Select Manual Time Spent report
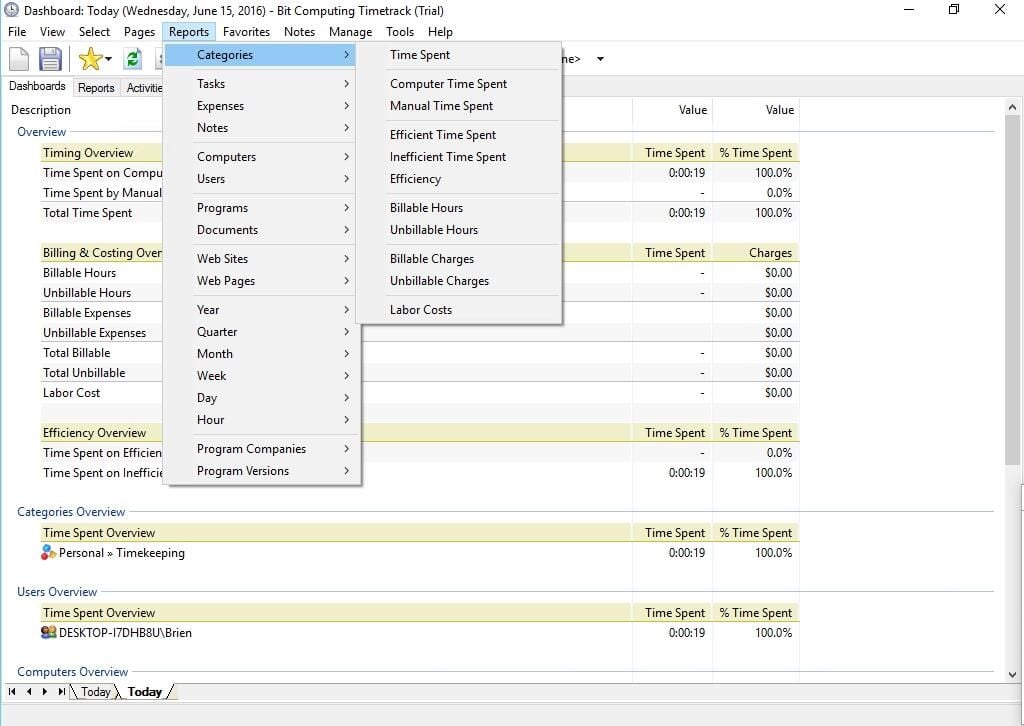This screenshot has height=726, width=1024. pos(458,106)
